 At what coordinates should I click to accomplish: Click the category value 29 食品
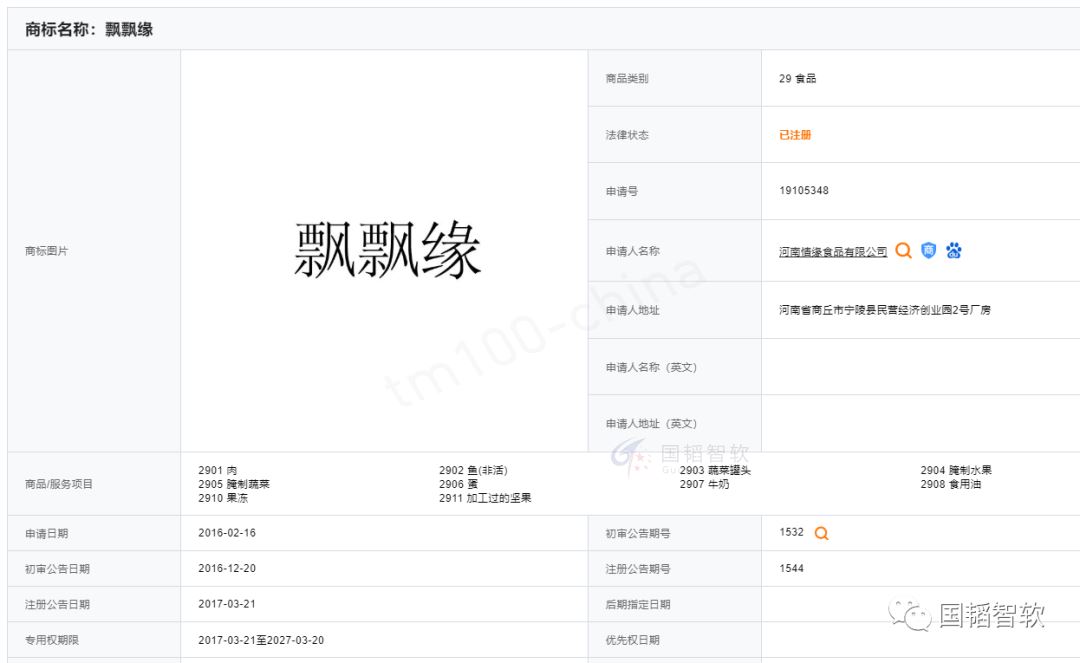tap(798, 78)
